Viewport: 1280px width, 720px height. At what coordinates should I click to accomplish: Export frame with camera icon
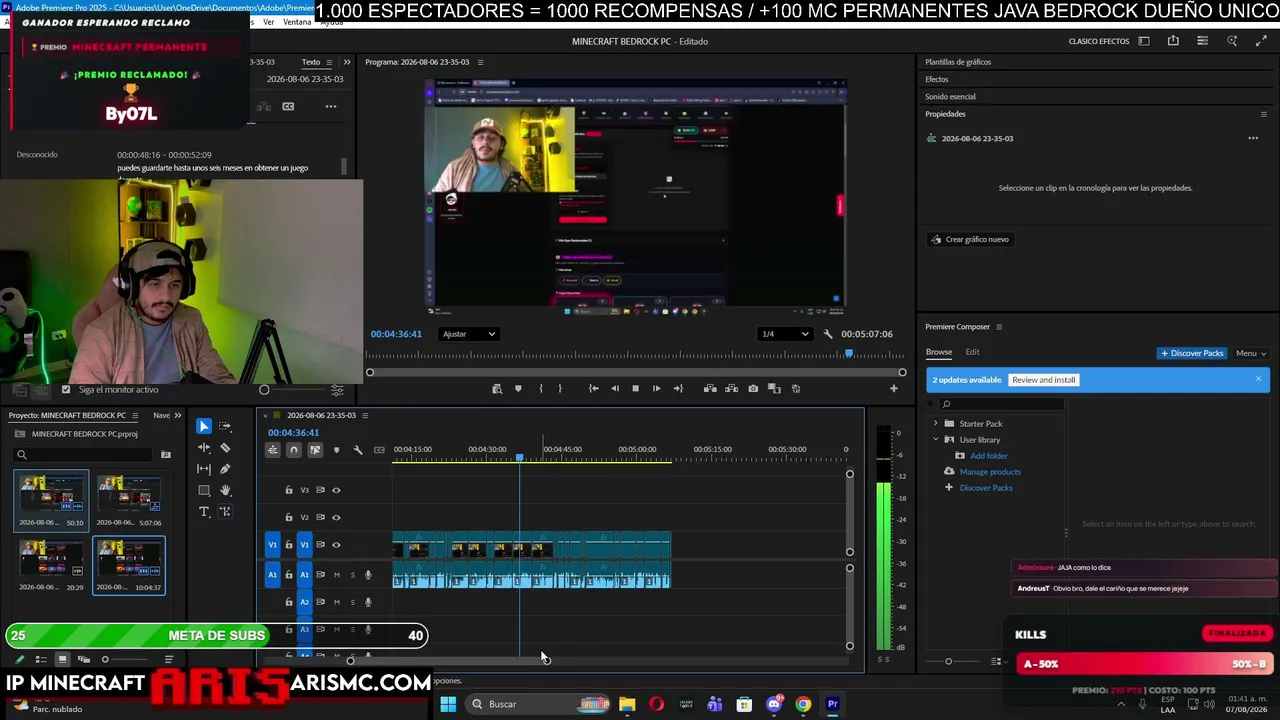tap(753, 389)
